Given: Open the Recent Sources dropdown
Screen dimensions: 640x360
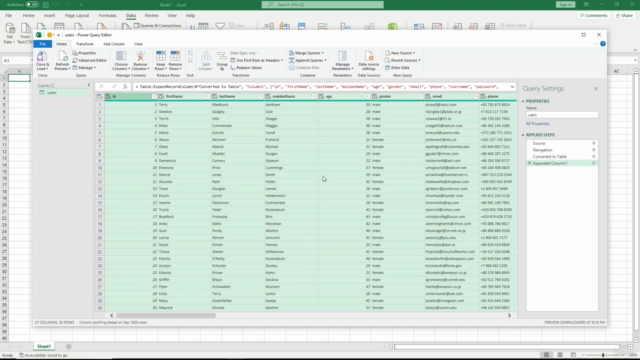Looking at the screenshot, I should (420, 60).
